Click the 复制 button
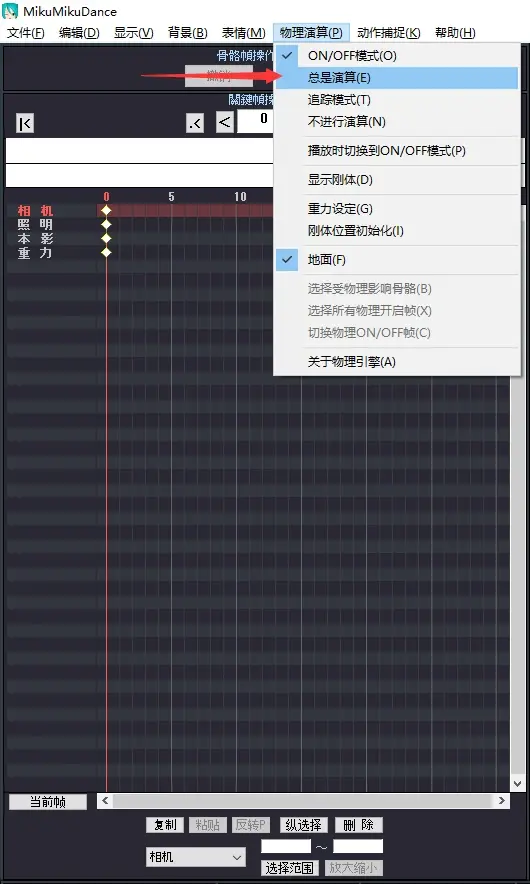 point(165,825)
